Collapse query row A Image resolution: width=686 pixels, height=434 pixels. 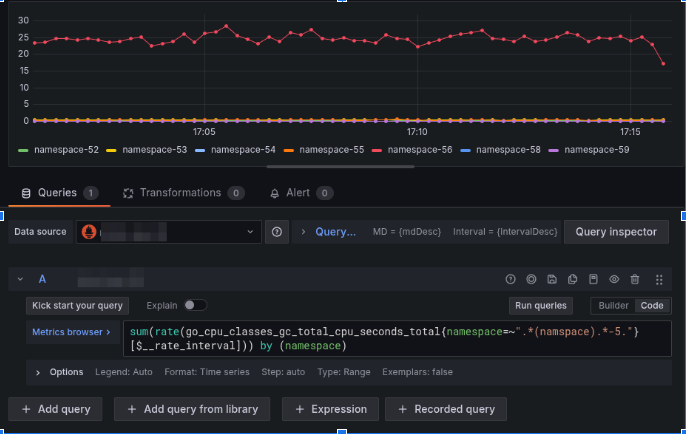(x=20, y=280)
